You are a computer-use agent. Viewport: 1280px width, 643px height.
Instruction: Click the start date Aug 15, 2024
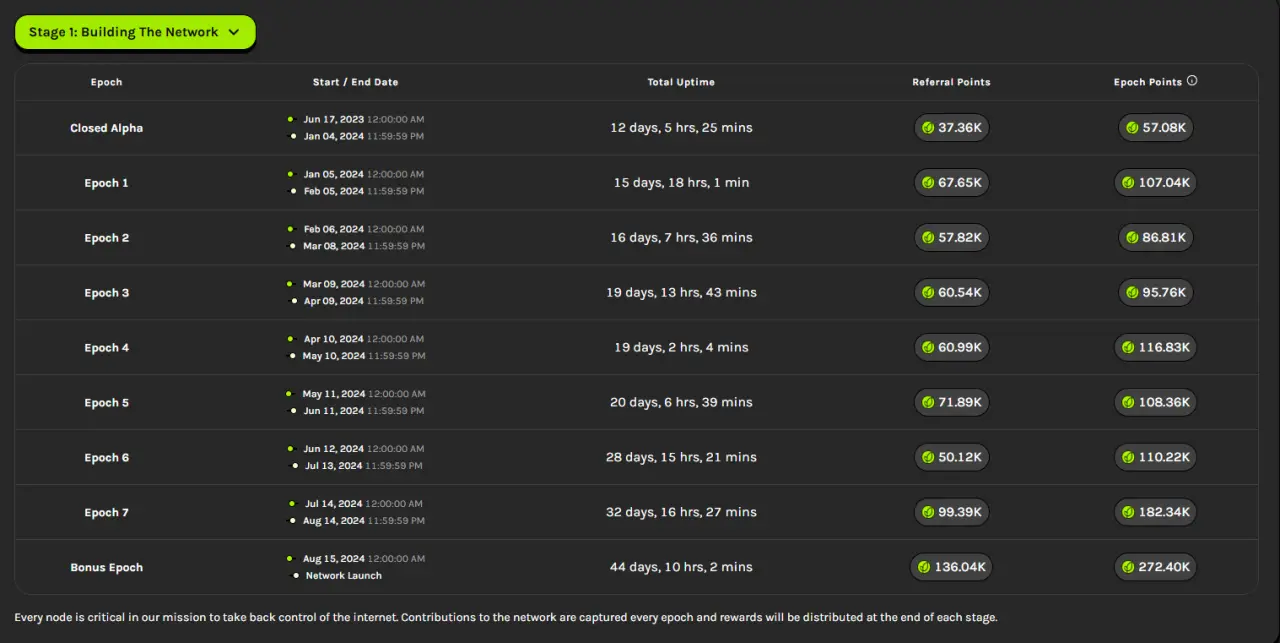[x=335, y=559]
